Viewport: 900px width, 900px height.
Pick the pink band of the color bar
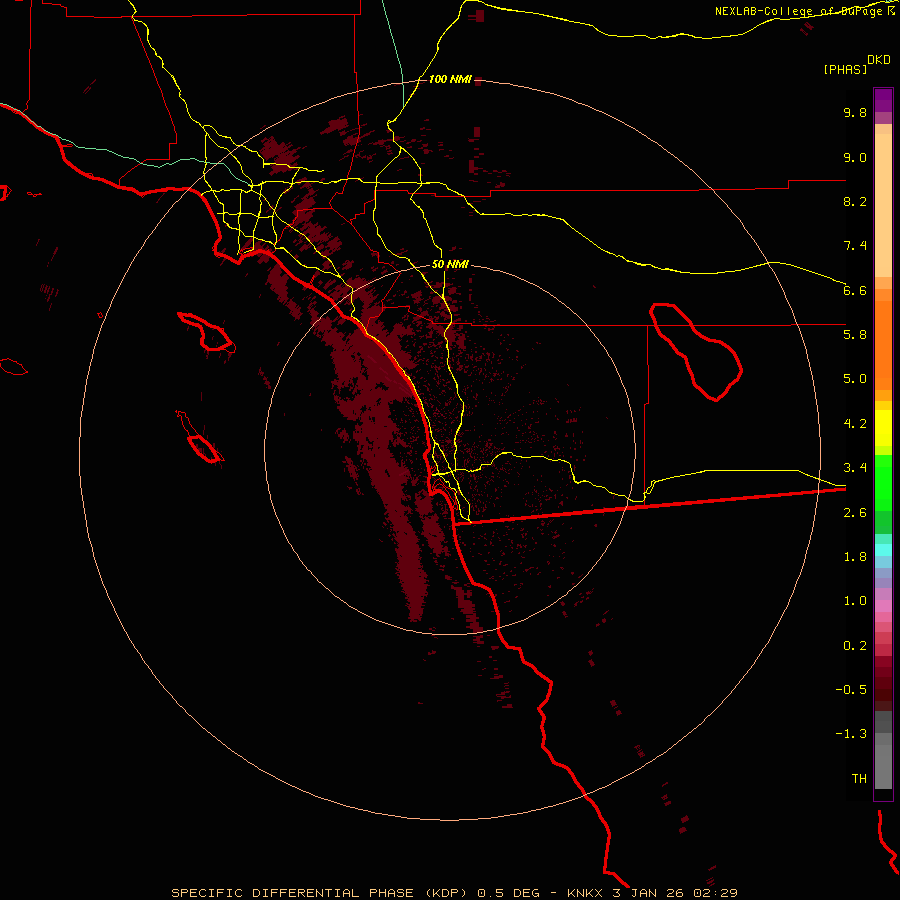(883, 606)
